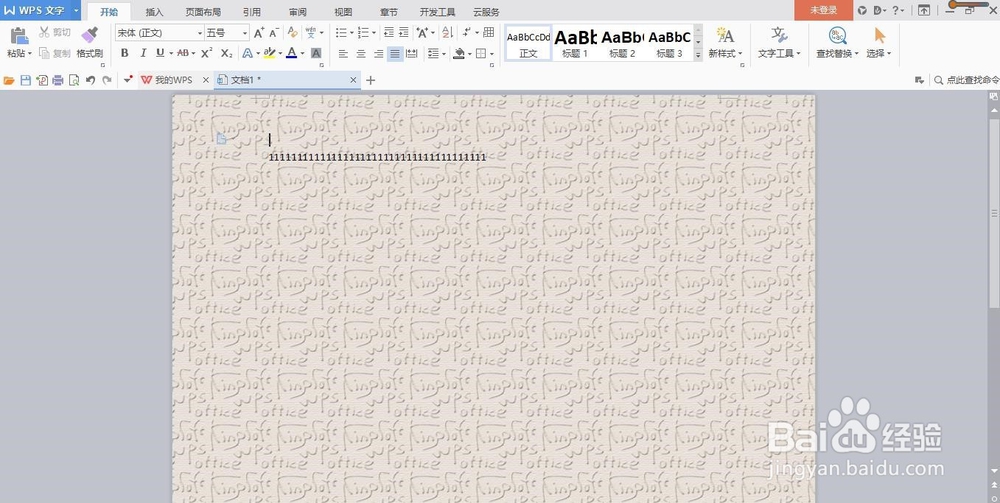Apply the 标题 2 style

click(622, 43)
